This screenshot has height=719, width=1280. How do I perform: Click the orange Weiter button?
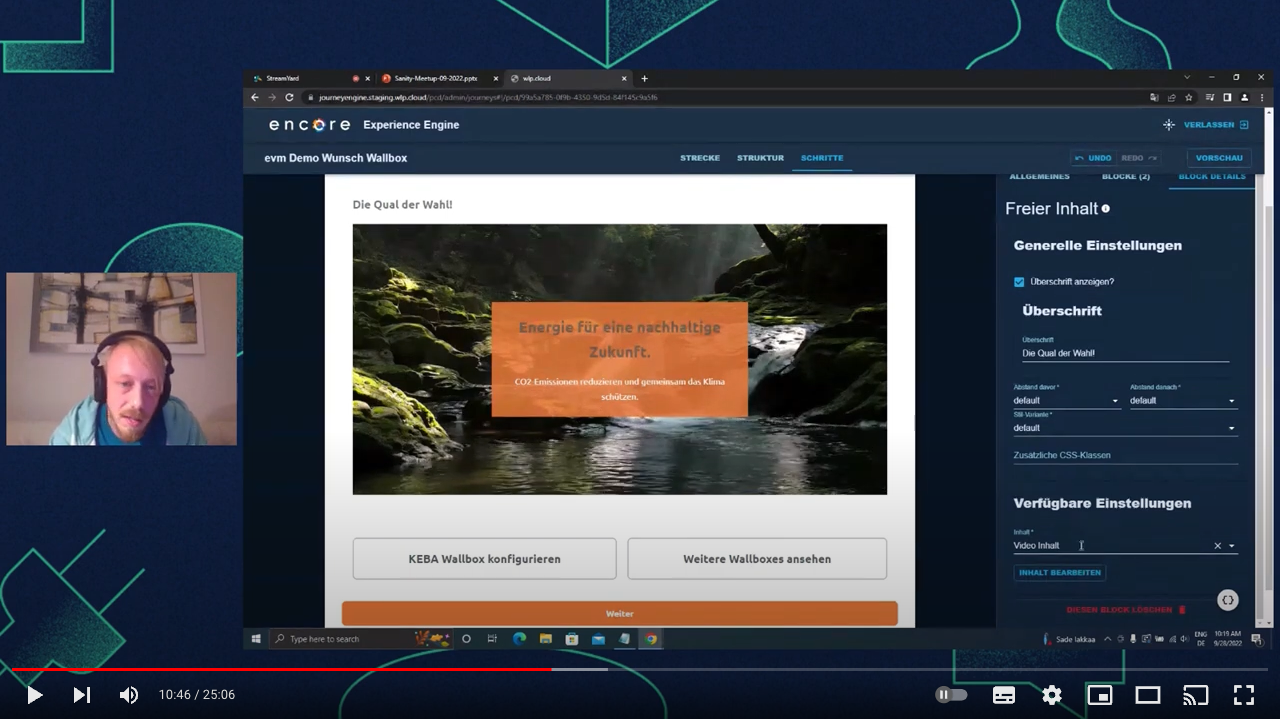(620, 614)
